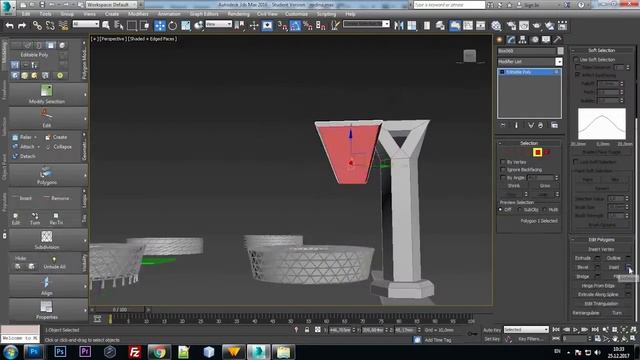Open the Help menu

[350, 14]
